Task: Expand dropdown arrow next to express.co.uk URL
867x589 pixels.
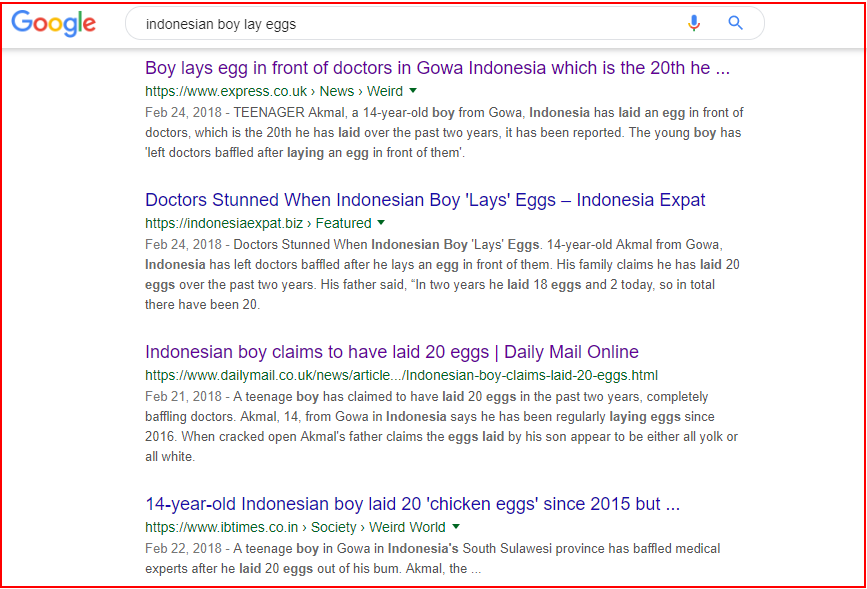Action: point(413,91)
